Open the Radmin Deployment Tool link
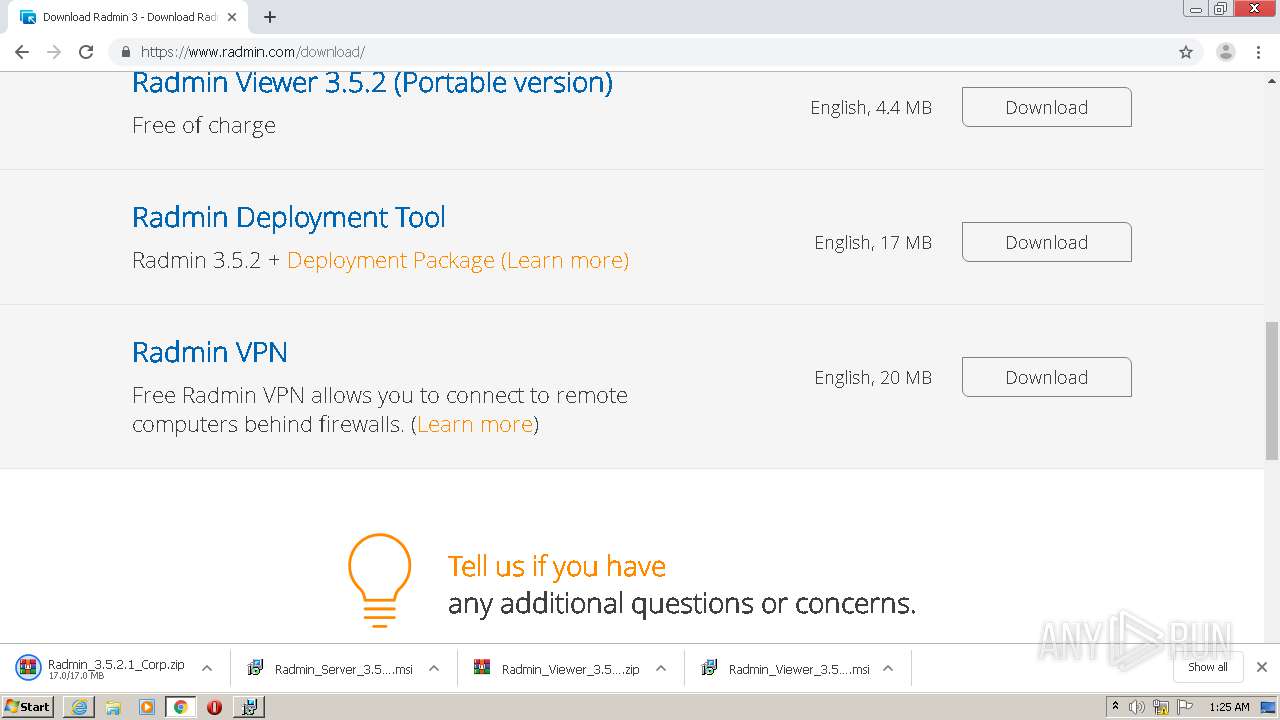The width and height of the screenshot is (1280, 720). (289, 217)
